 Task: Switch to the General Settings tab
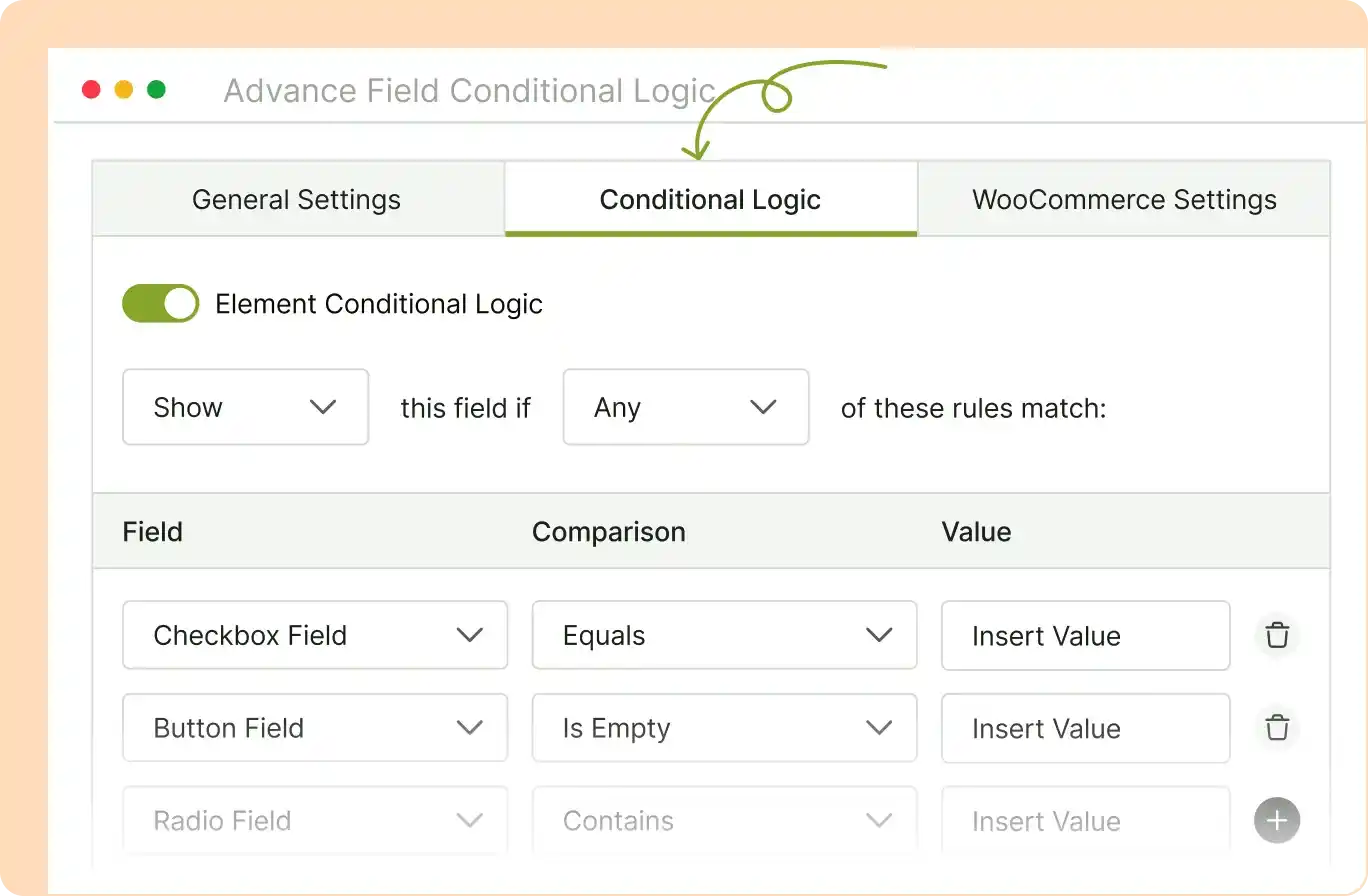point(297,199)
